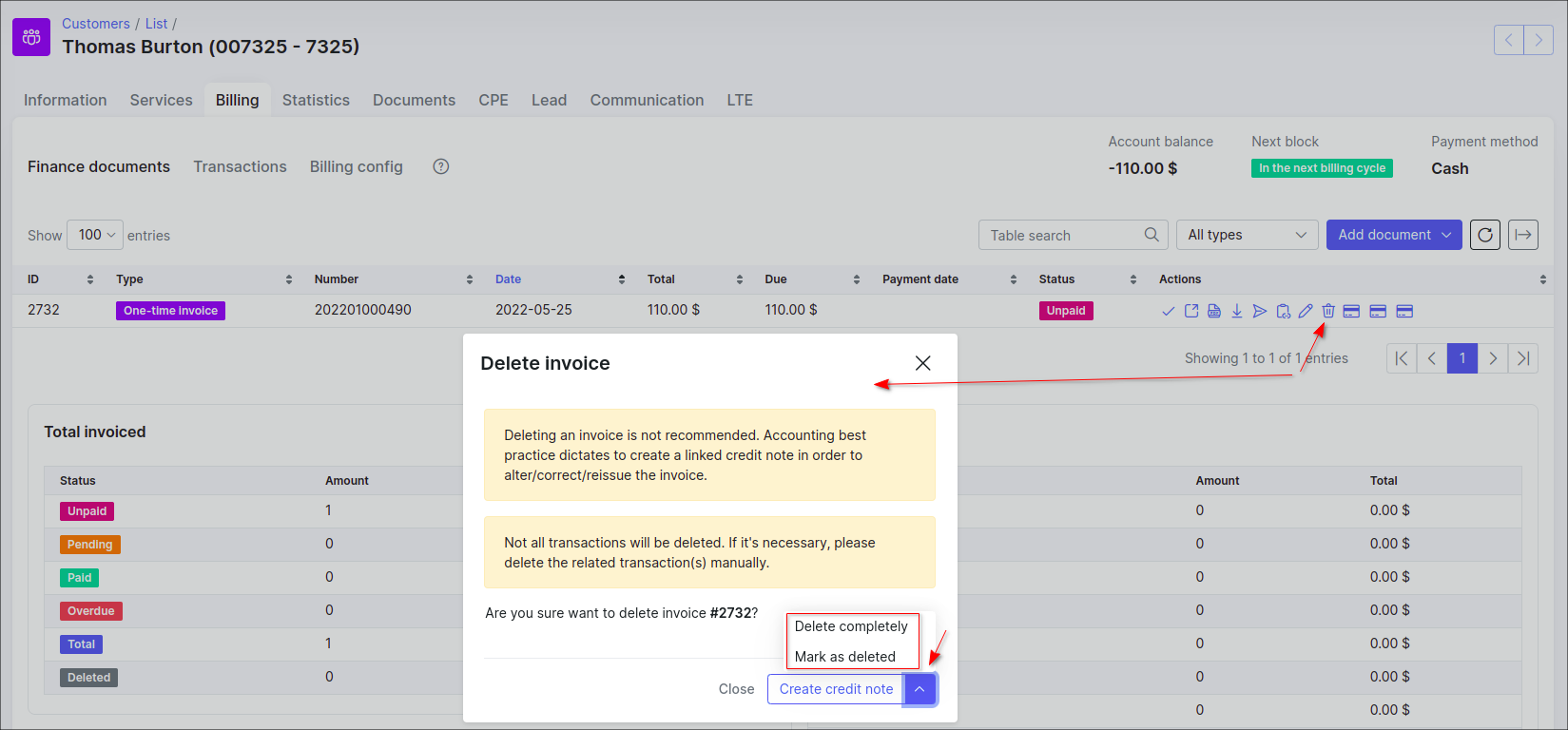This screenshot has height=730, width=1568.
Task: Click the paper plane send icon
Action: click(x=1260, y=311)
